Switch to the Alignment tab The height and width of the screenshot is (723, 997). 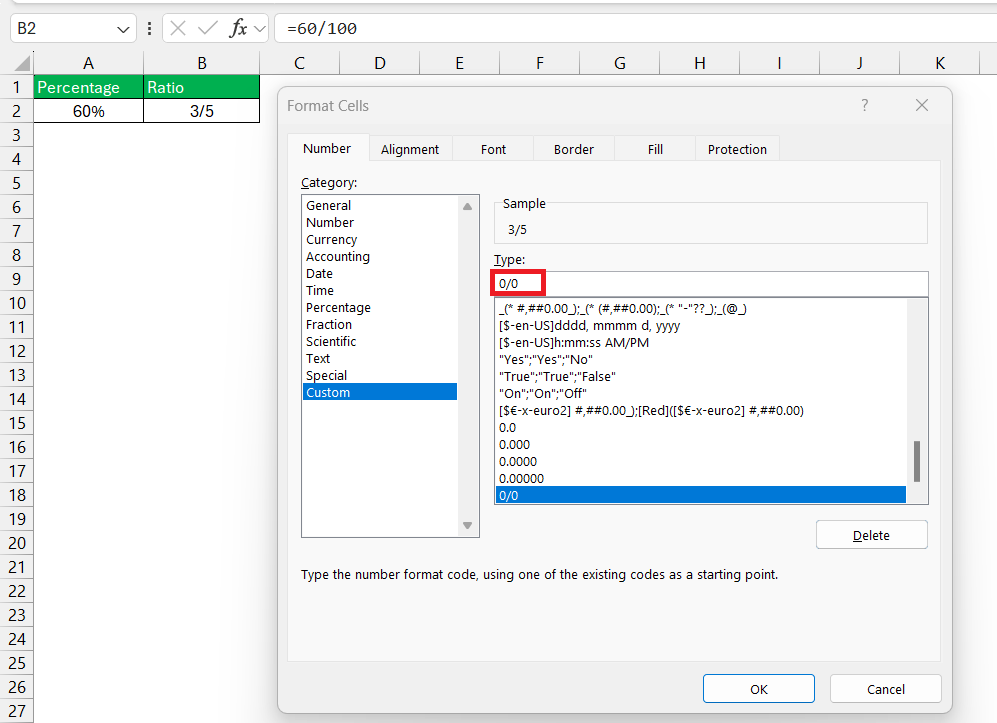[x=410, y=149]
